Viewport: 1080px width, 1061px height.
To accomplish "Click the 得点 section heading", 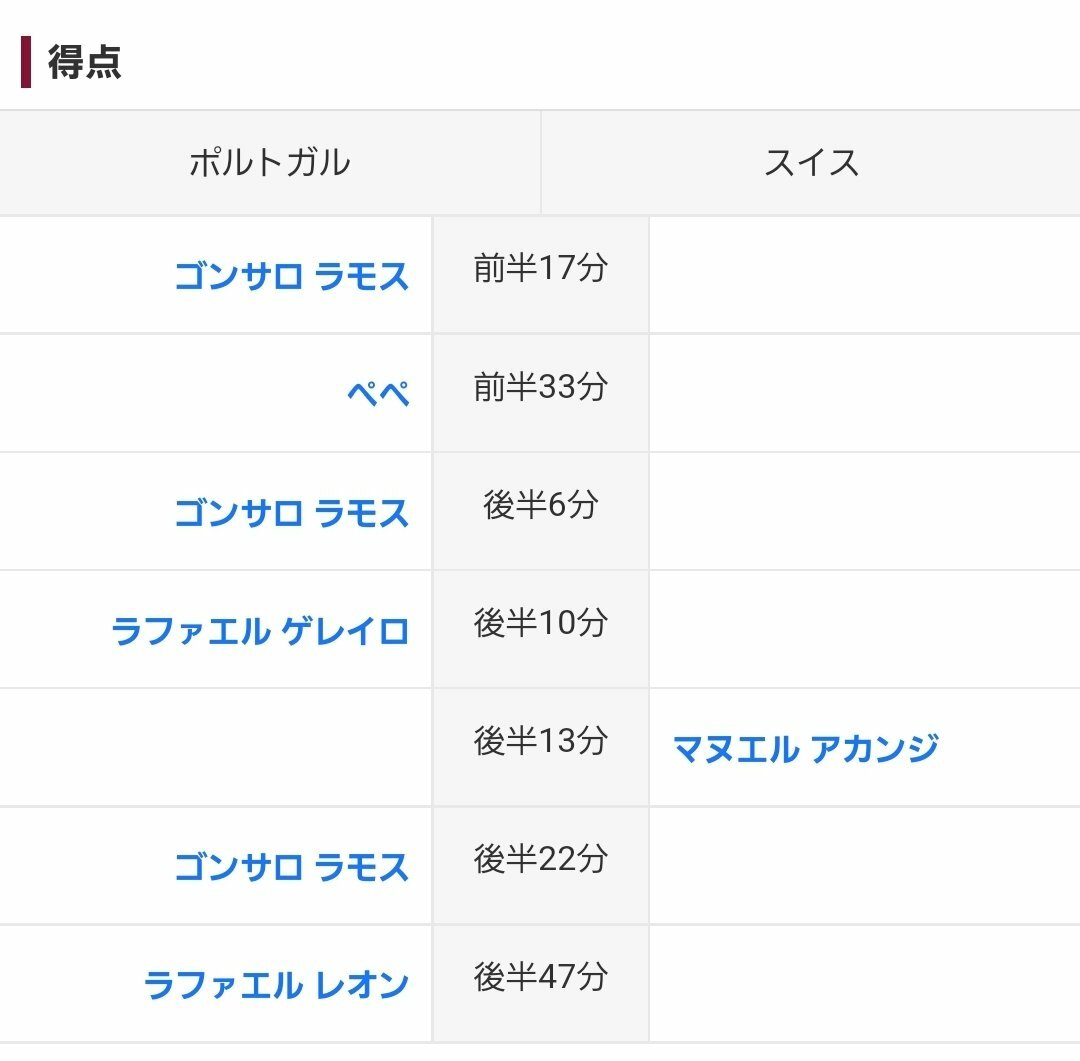I will 85,62.
